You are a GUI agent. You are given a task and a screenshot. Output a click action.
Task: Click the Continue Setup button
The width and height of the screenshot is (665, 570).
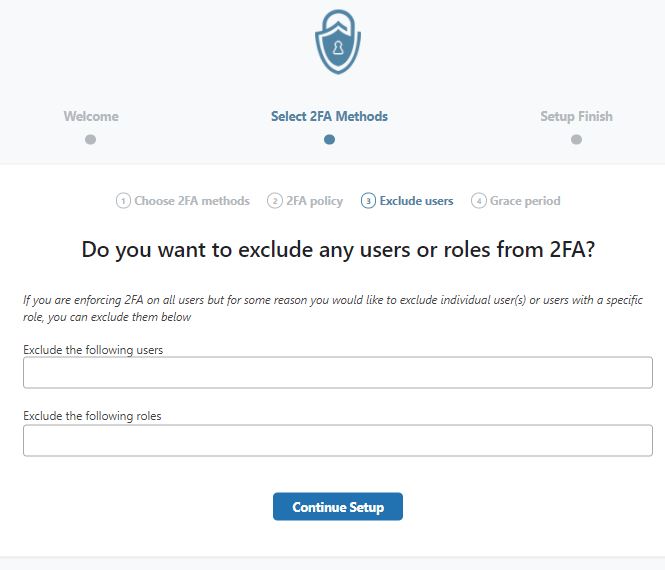click(x=338, y=506)
